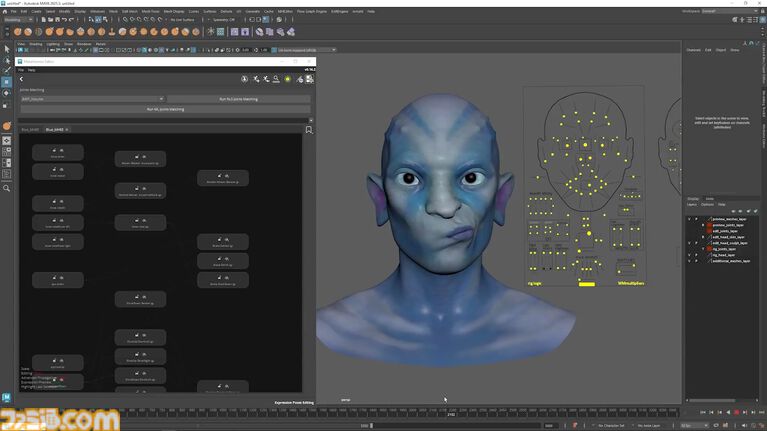Select the top-left node in expression graph
This screenshot has width=767, height=431.
[x=58, y=153]
